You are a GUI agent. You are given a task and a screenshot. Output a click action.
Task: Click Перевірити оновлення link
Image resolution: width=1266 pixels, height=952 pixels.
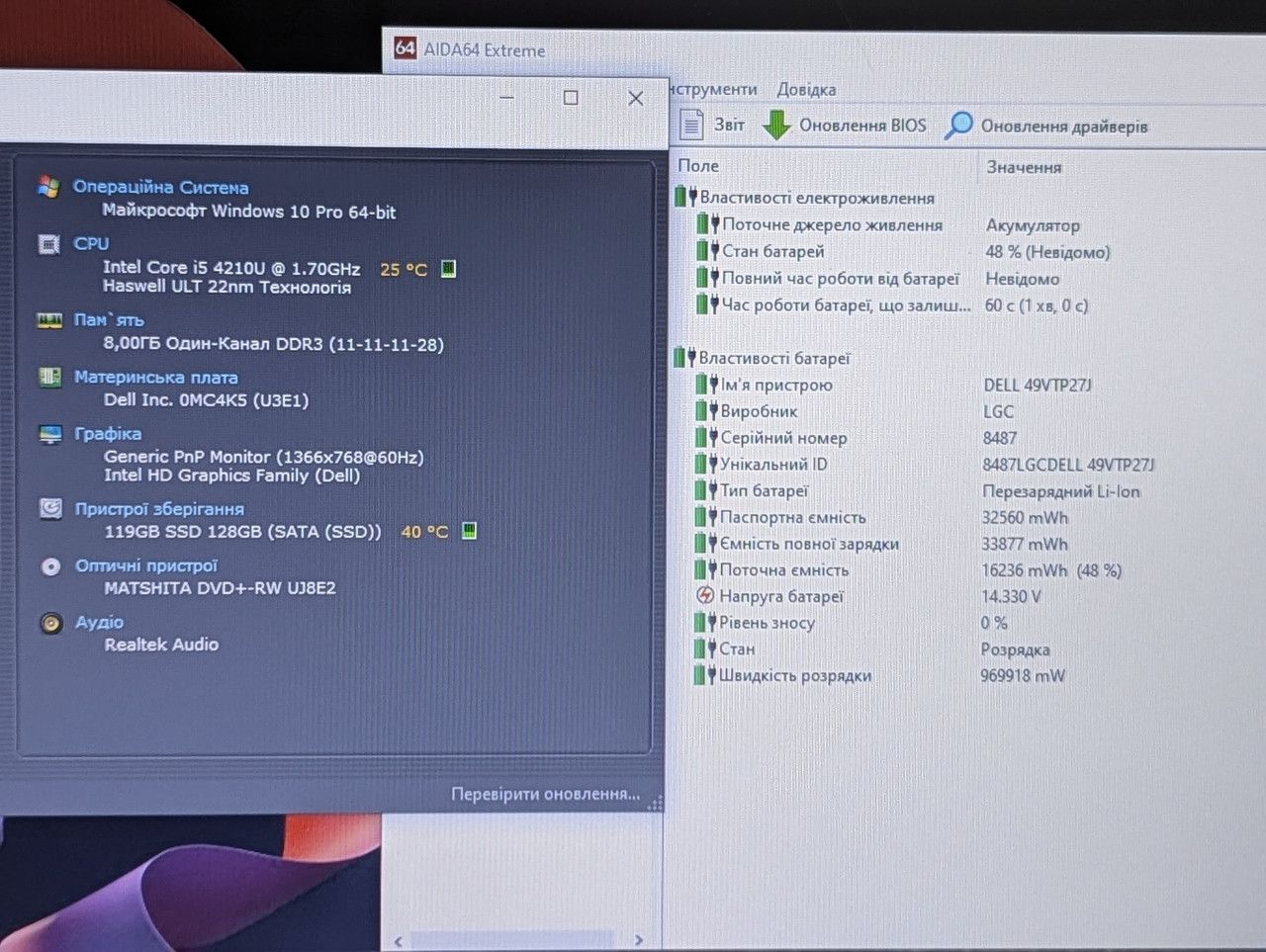click(545, 794)
